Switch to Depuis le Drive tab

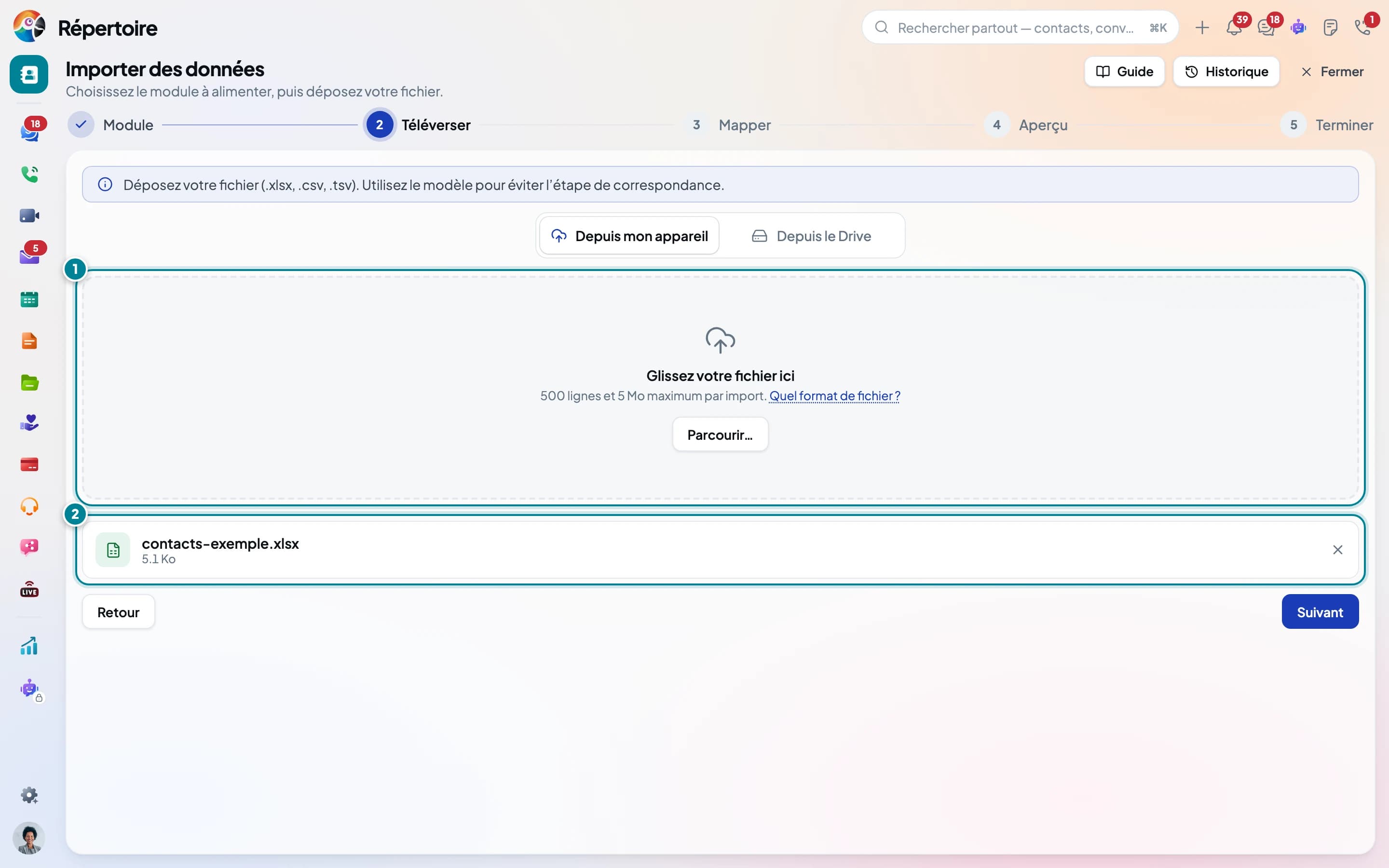coord(811,236)
